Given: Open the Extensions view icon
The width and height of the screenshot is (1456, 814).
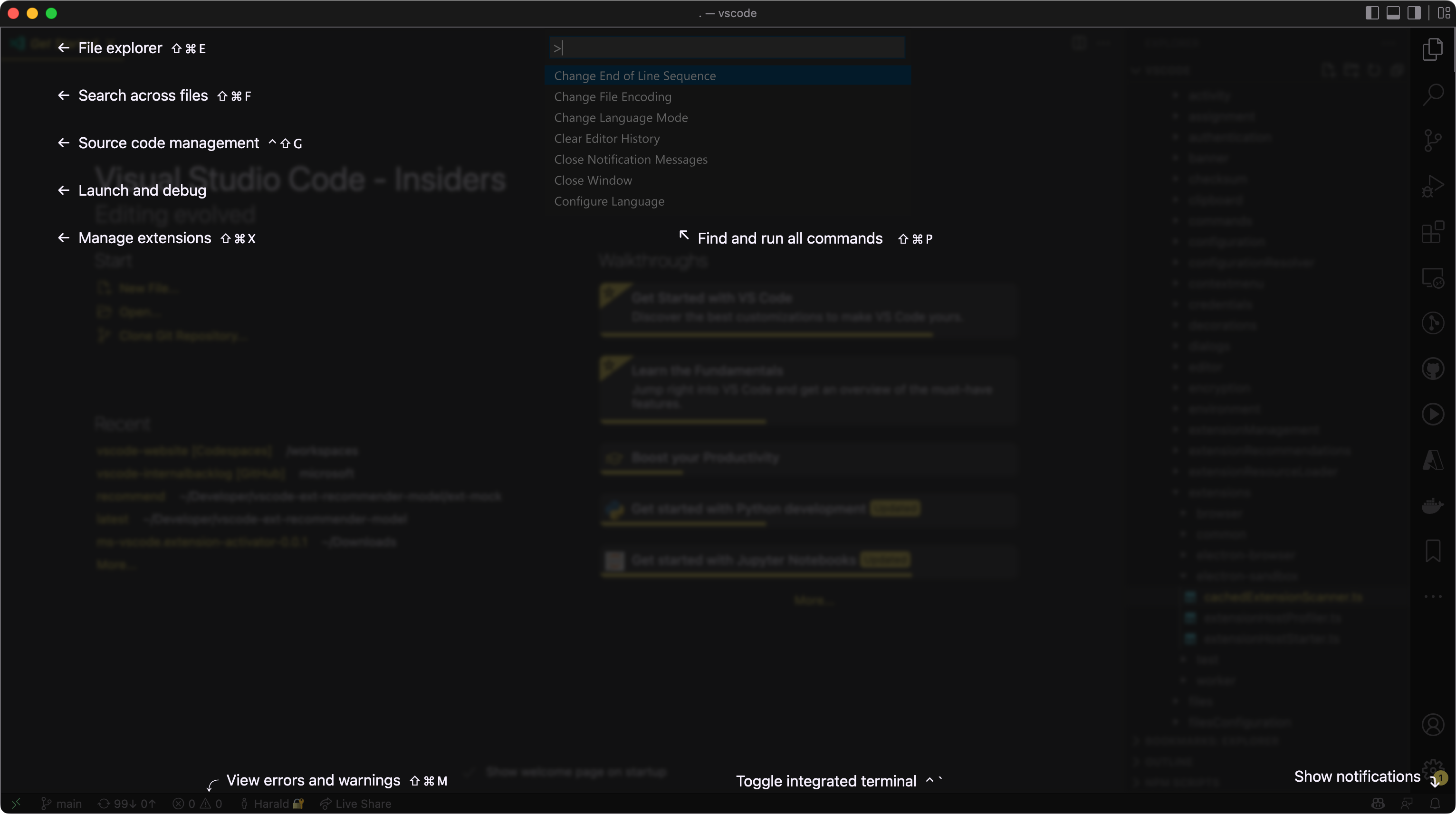Looking at the screenshot, I should click(x=1433, y=232).
